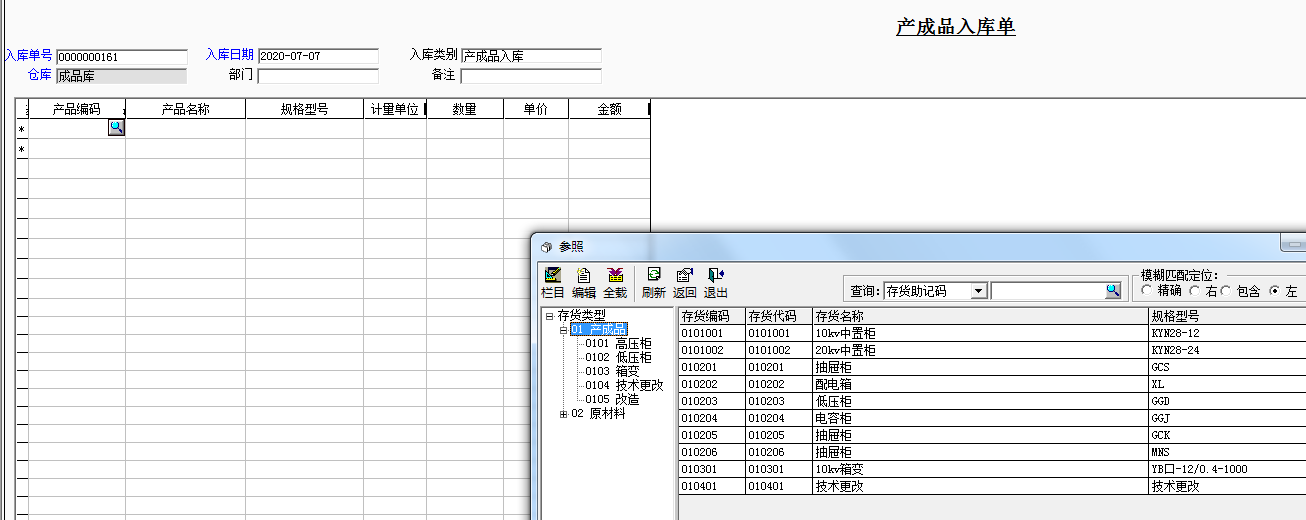Image resolution: width=1306 pixels, height=520 pixels.
Task: Select row 010201 抽屉柜 GCS
Action: click(x=992, y=367)
